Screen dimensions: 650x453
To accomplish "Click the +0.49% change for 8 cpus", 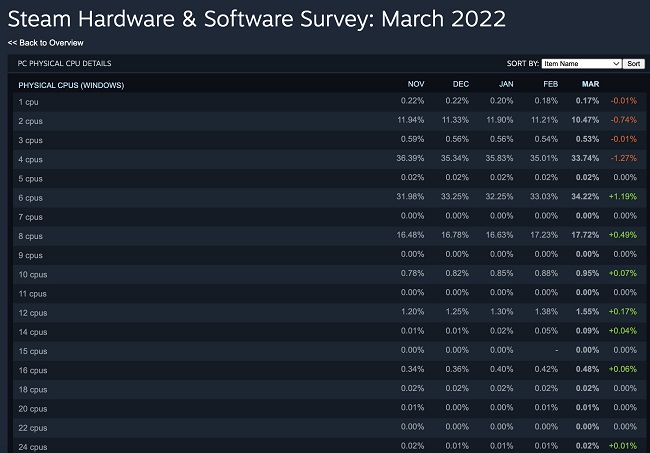I will (626, 236).
